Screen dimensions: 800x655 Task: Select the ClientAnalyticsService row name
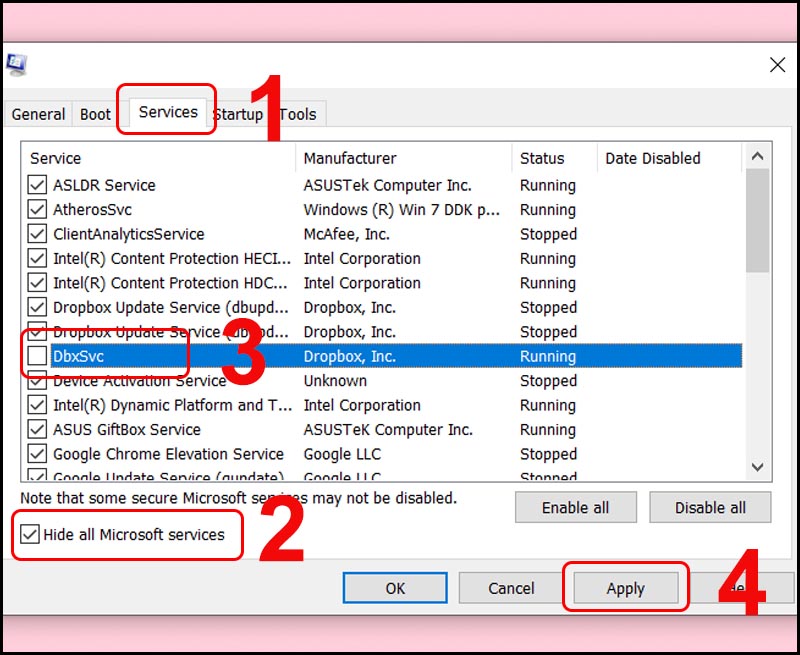[129, 234]
